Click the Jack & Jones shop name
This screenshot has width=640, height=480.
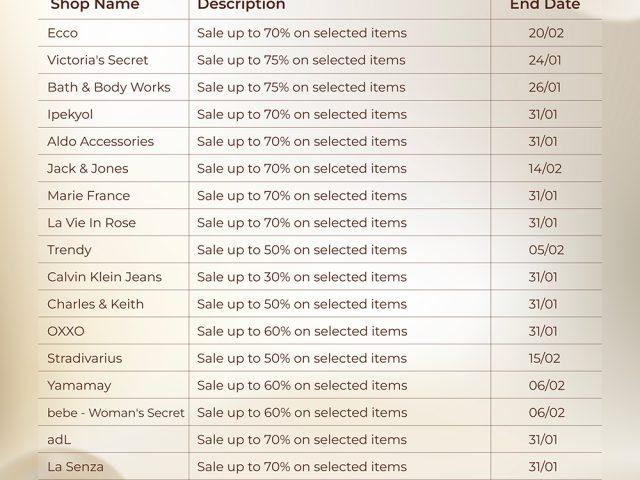tap(87, 168)
